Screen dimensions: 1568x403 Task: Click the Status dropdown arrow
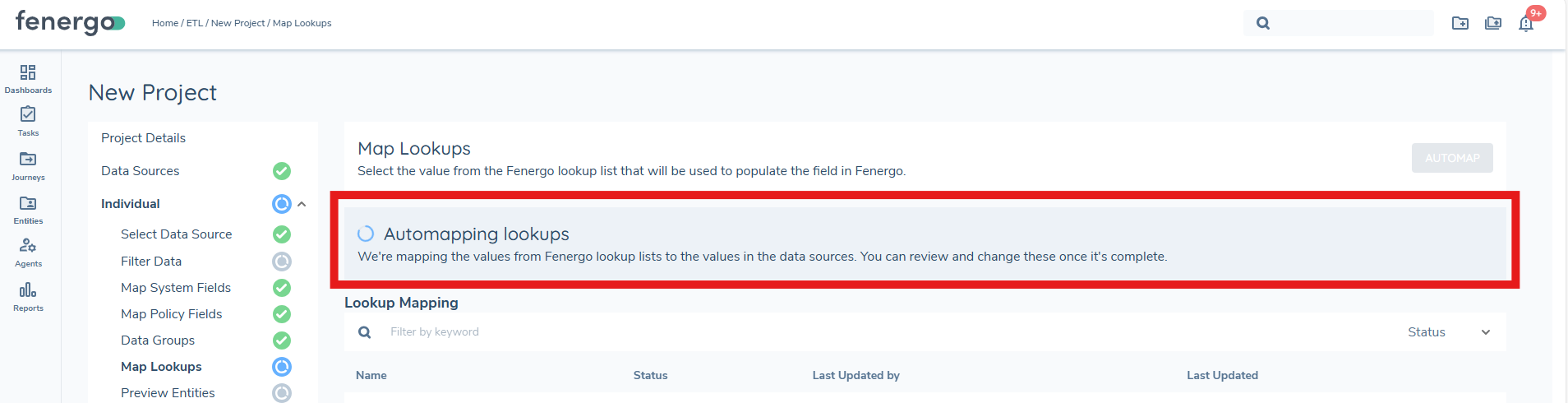[1486, 332]
